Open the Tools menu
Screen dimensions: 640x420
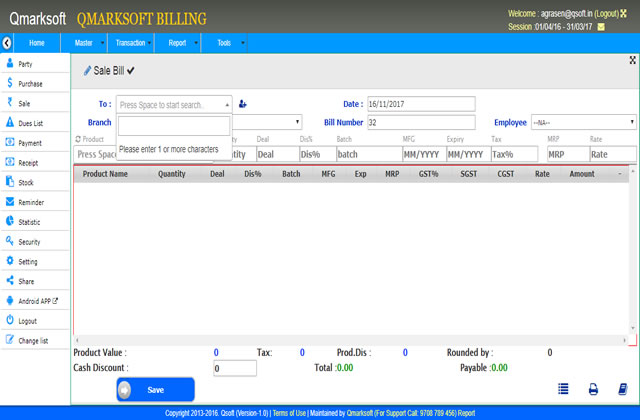point(224,43)
